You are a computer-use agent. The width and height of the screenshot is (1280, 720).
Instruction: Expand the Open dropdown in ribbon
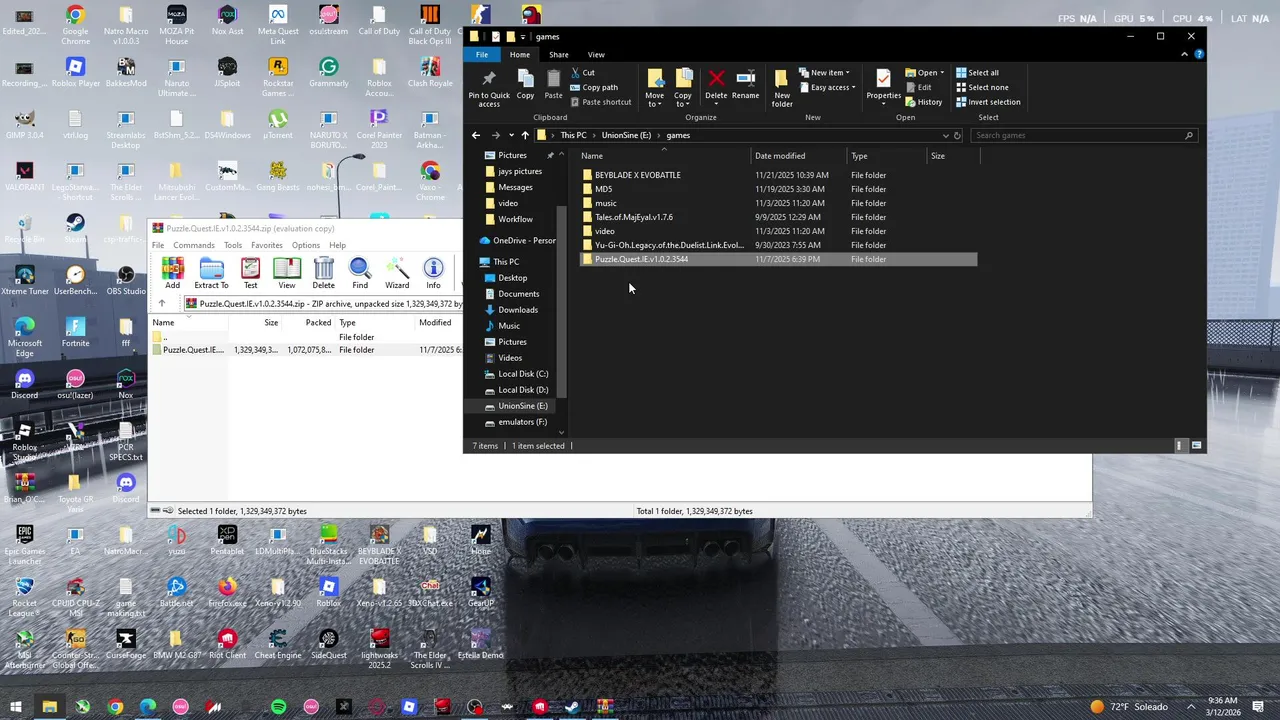coord(925,73)
